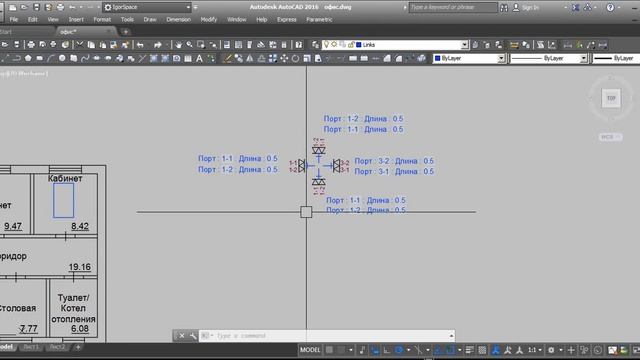Open the Dimension menu
640x360 pixels.
[178, 19]
